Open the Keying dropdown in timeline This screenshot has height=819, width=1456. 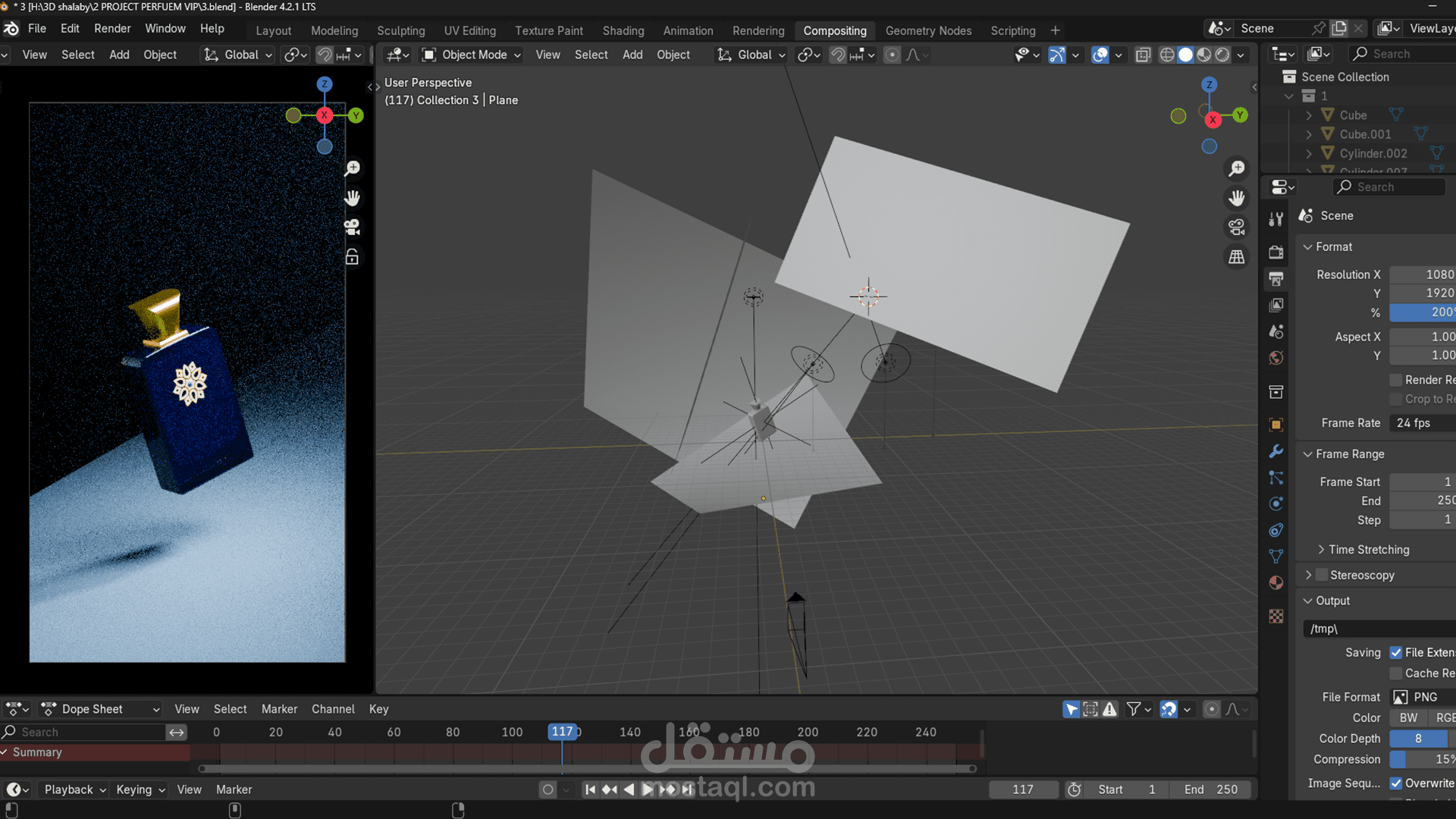[x=140, y=789]
